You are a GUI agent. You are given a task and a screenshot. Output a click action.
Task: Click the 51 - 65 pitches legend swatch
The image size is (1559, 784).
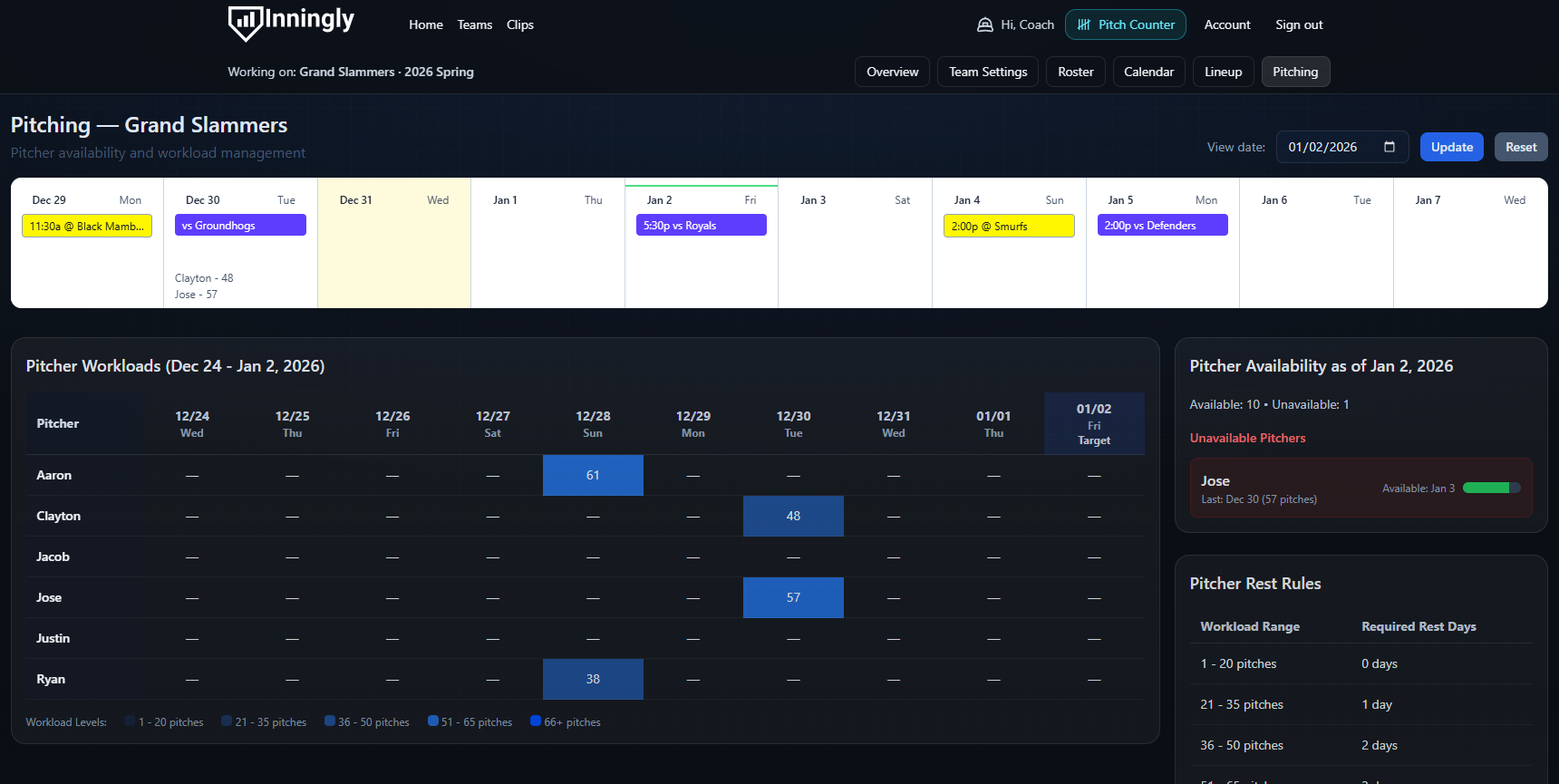(x=433, y=721)
